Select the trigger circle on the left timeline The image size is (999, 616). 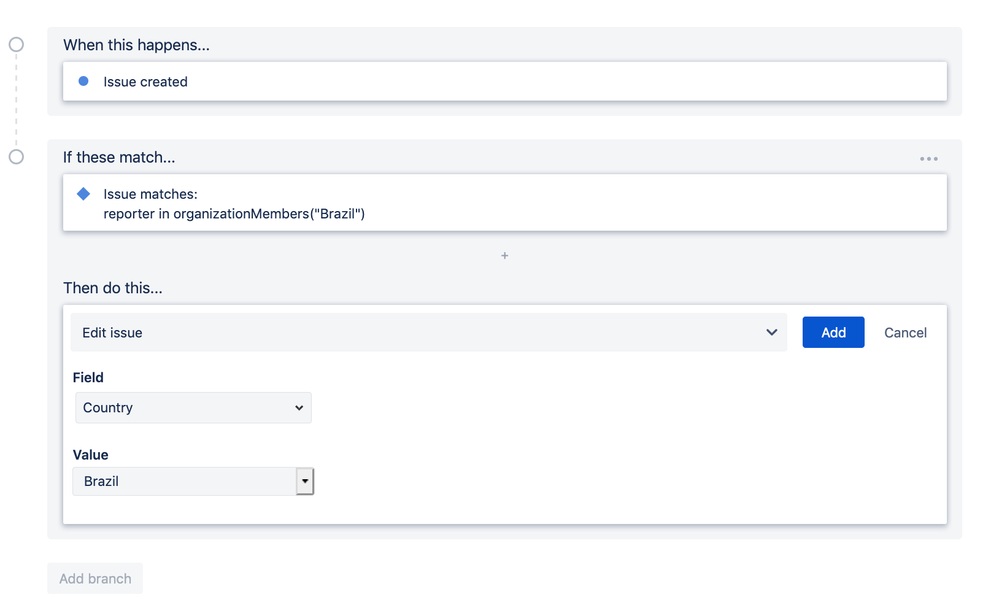15,44
